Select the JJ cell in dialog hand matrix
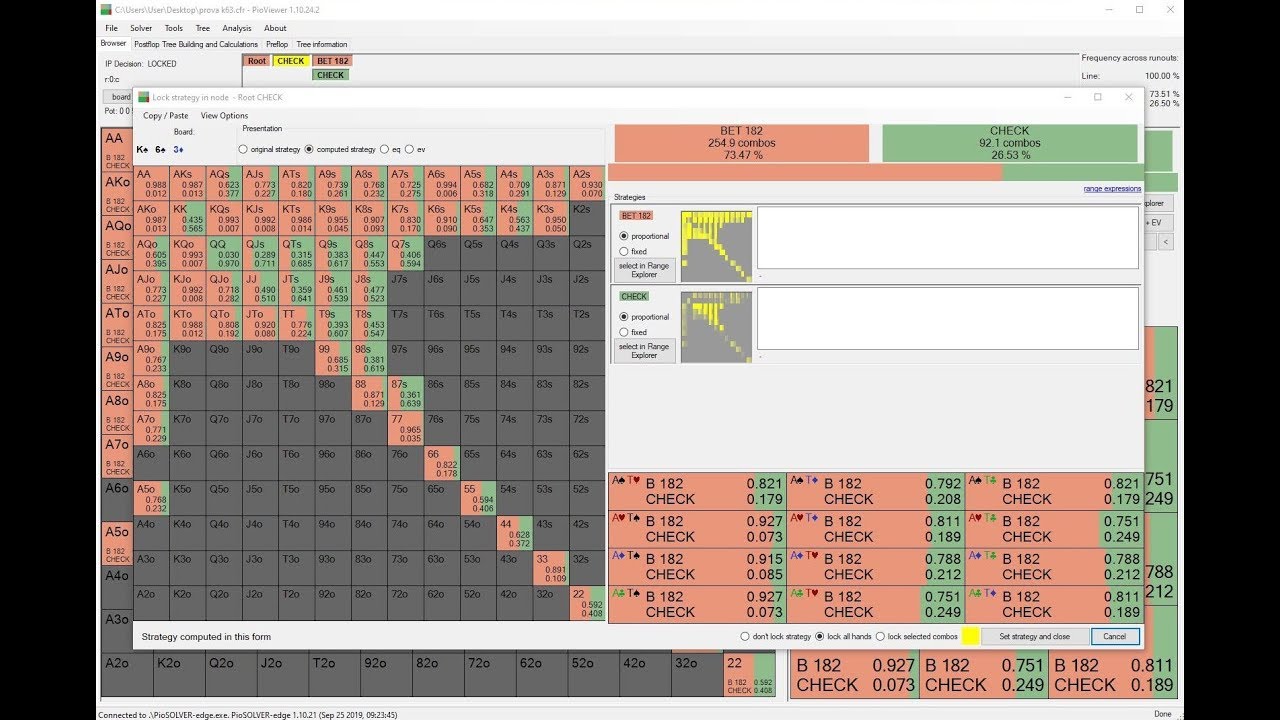 [x=260, y=290]
